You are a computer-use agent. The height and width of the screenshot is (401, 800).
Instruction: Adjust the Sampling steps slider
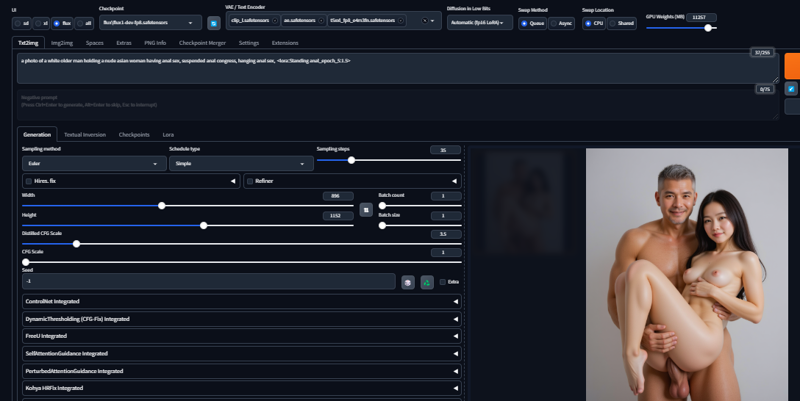(x=351, y=160)
